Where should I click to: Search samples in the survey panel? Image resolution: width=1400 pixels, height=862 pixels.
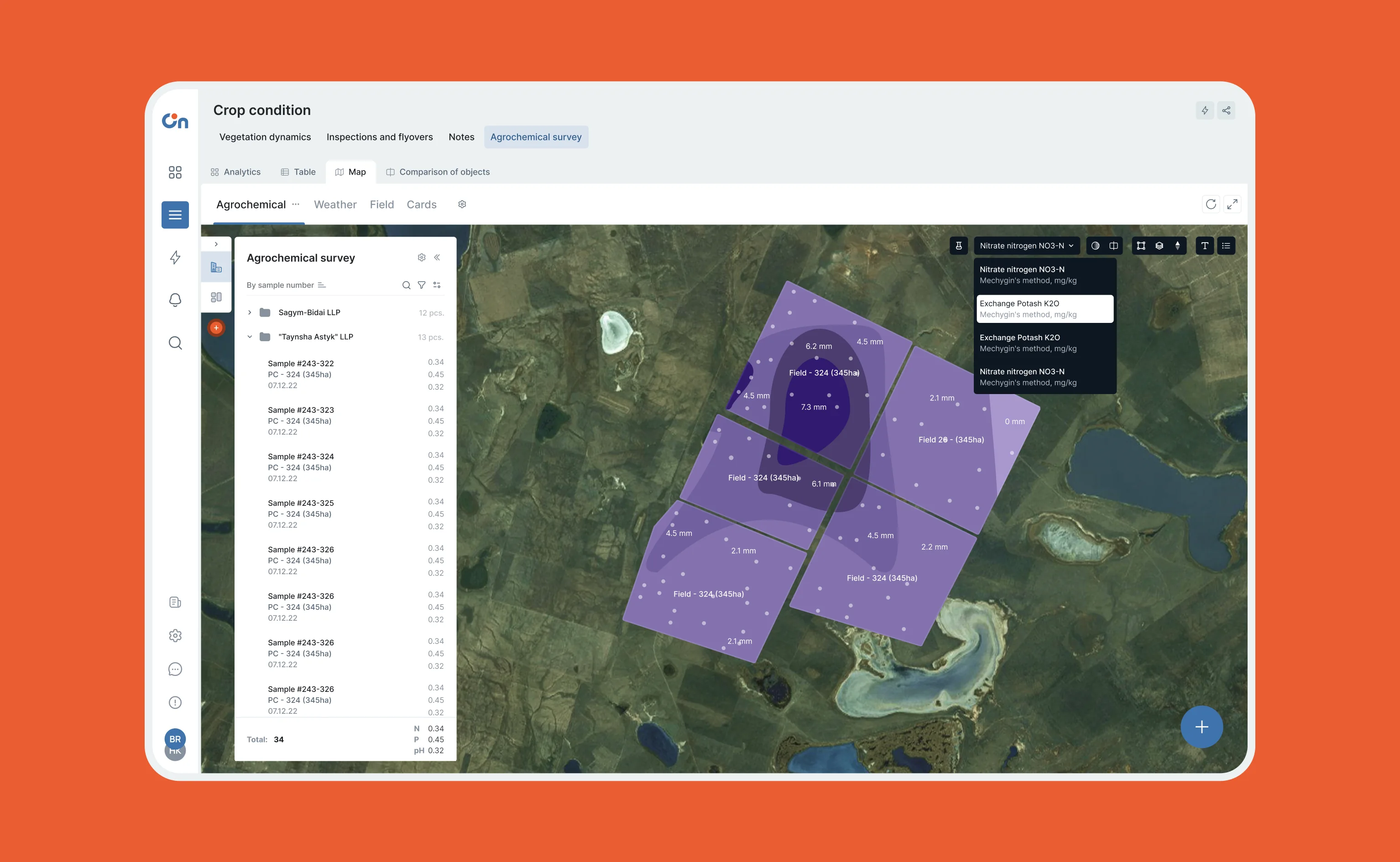click(x=406, y=285)
